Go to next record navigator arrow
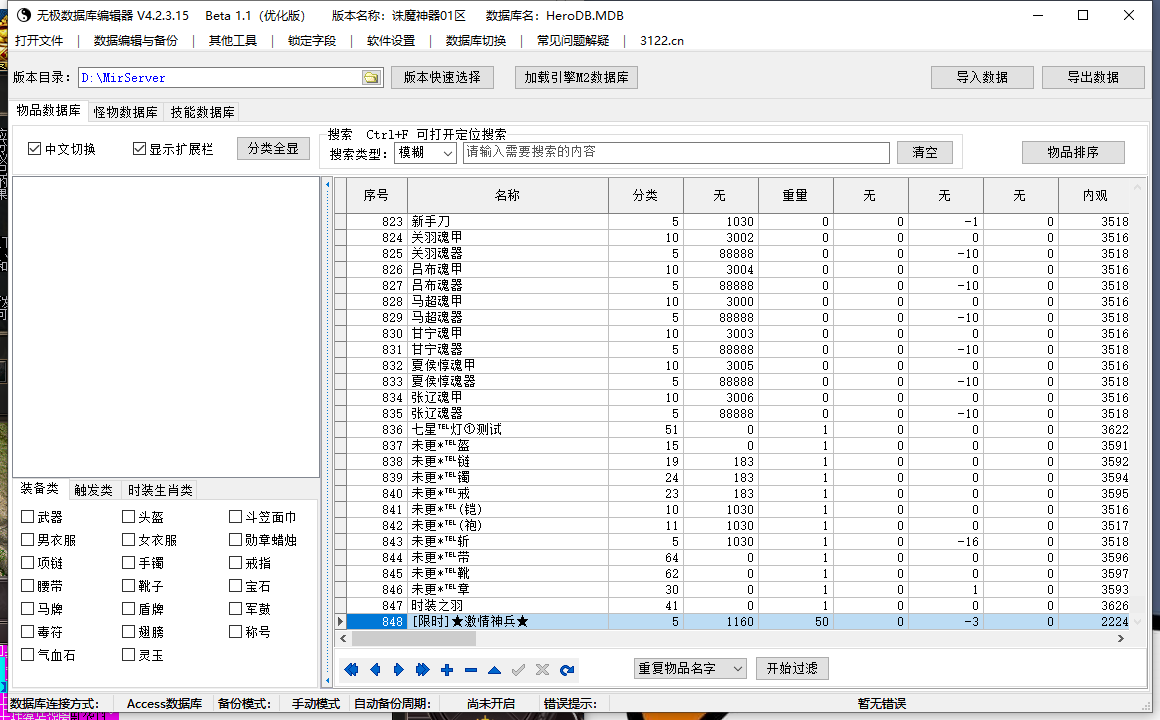The width and height of the screenshot is (1160, 720). click(399, 670)
